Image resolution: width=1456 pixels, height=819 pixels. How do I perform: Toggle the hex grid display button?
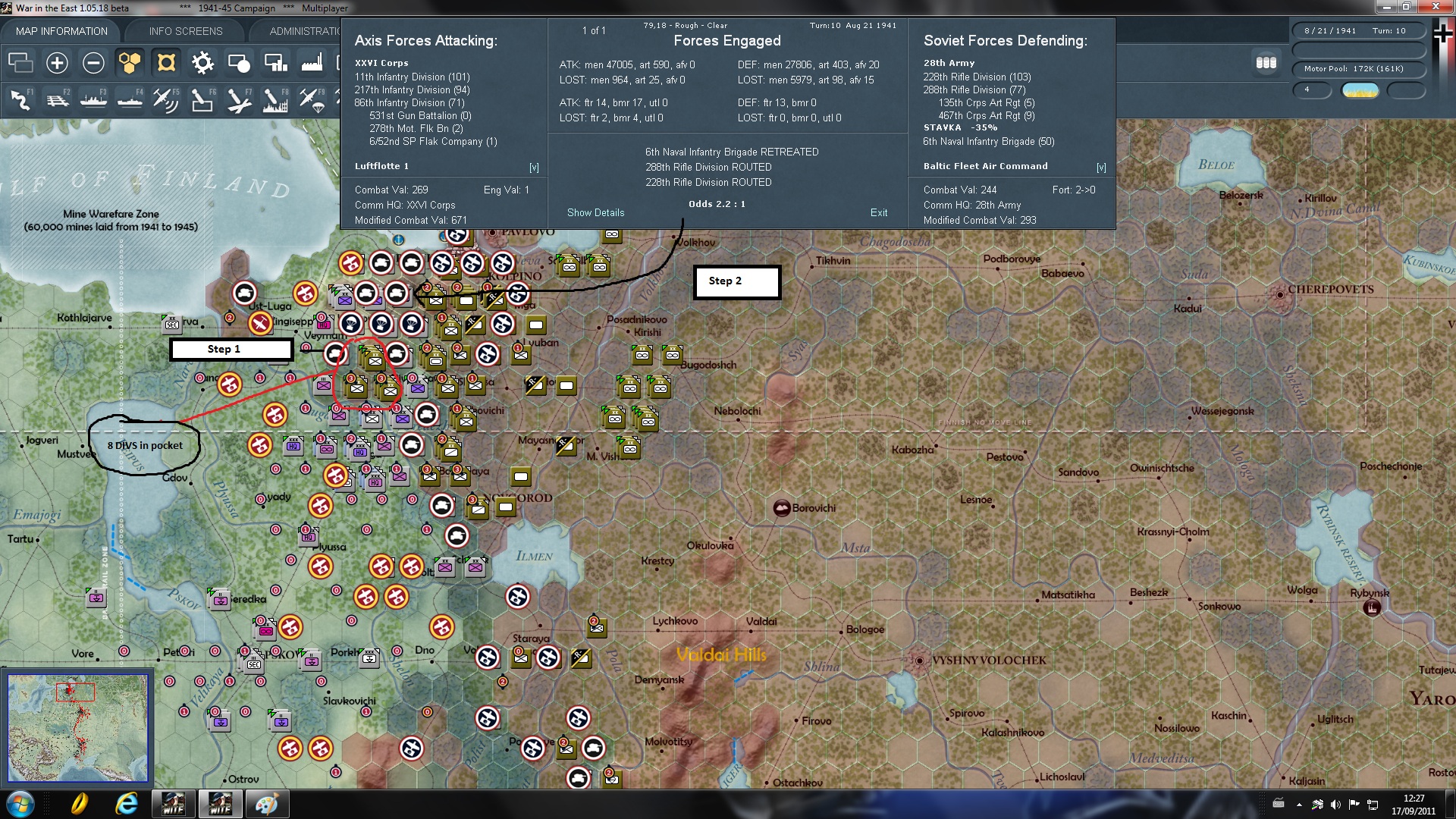pyautogui.click(x=130, y=63)
